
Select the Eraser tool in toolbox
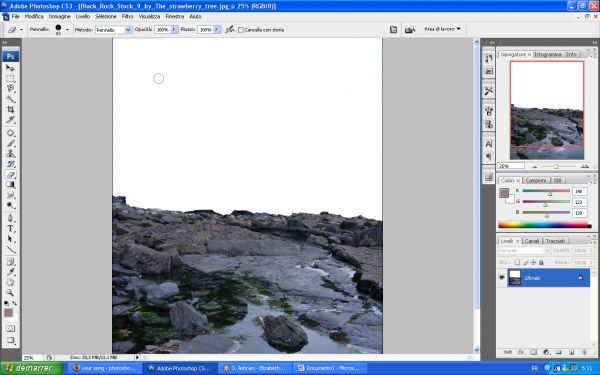10,174
